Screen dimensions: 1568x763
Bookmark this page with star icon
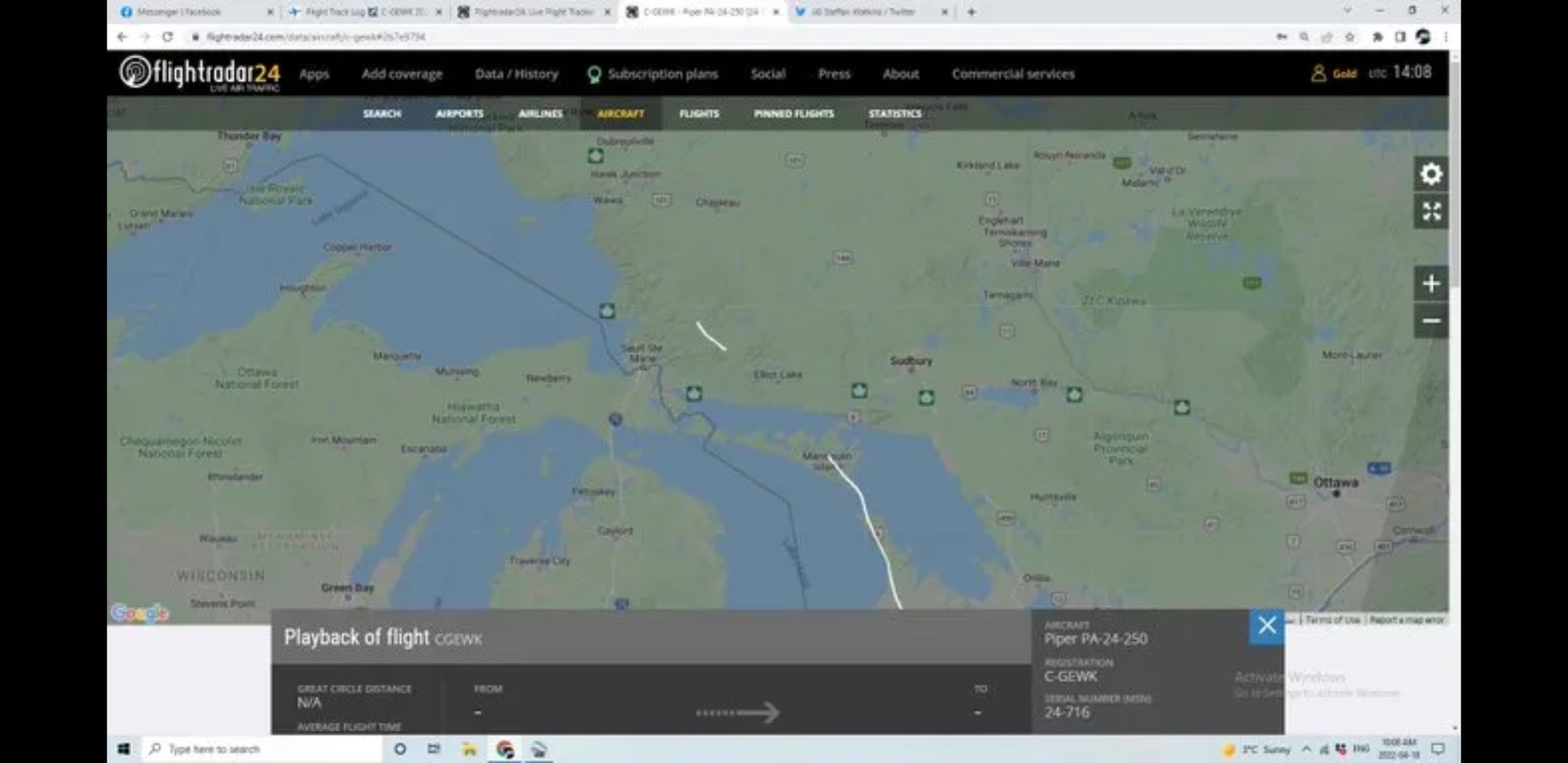[1350, 37]
